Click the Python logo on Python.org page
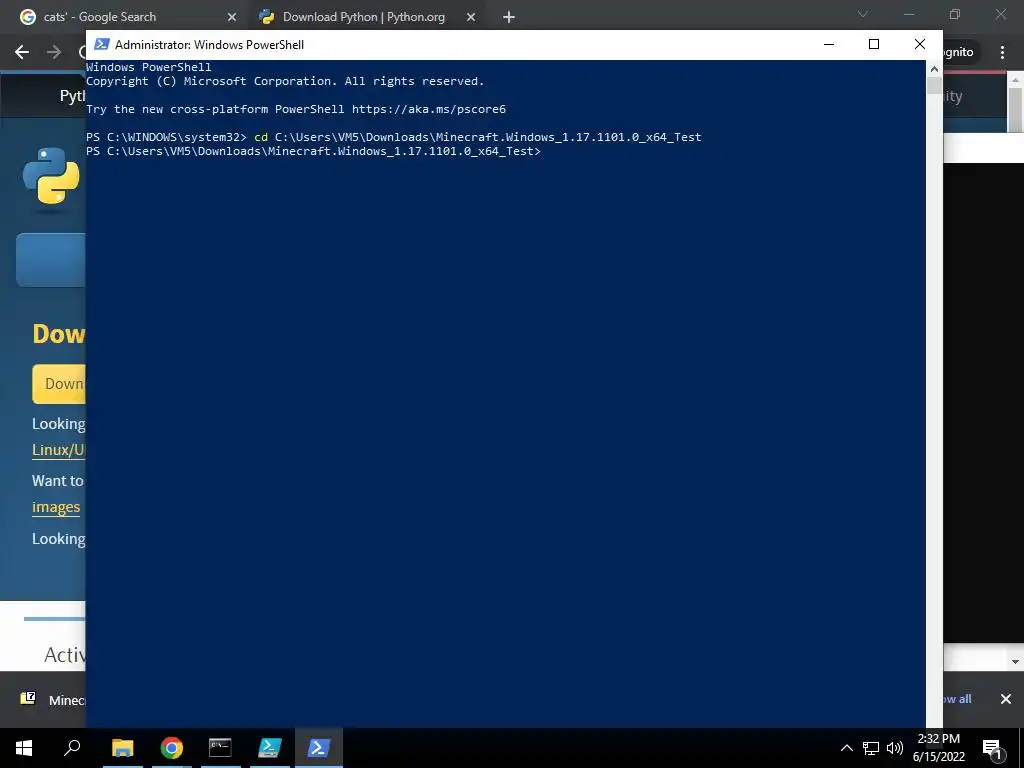This screenshot has width=1024, height=768. 51,176
